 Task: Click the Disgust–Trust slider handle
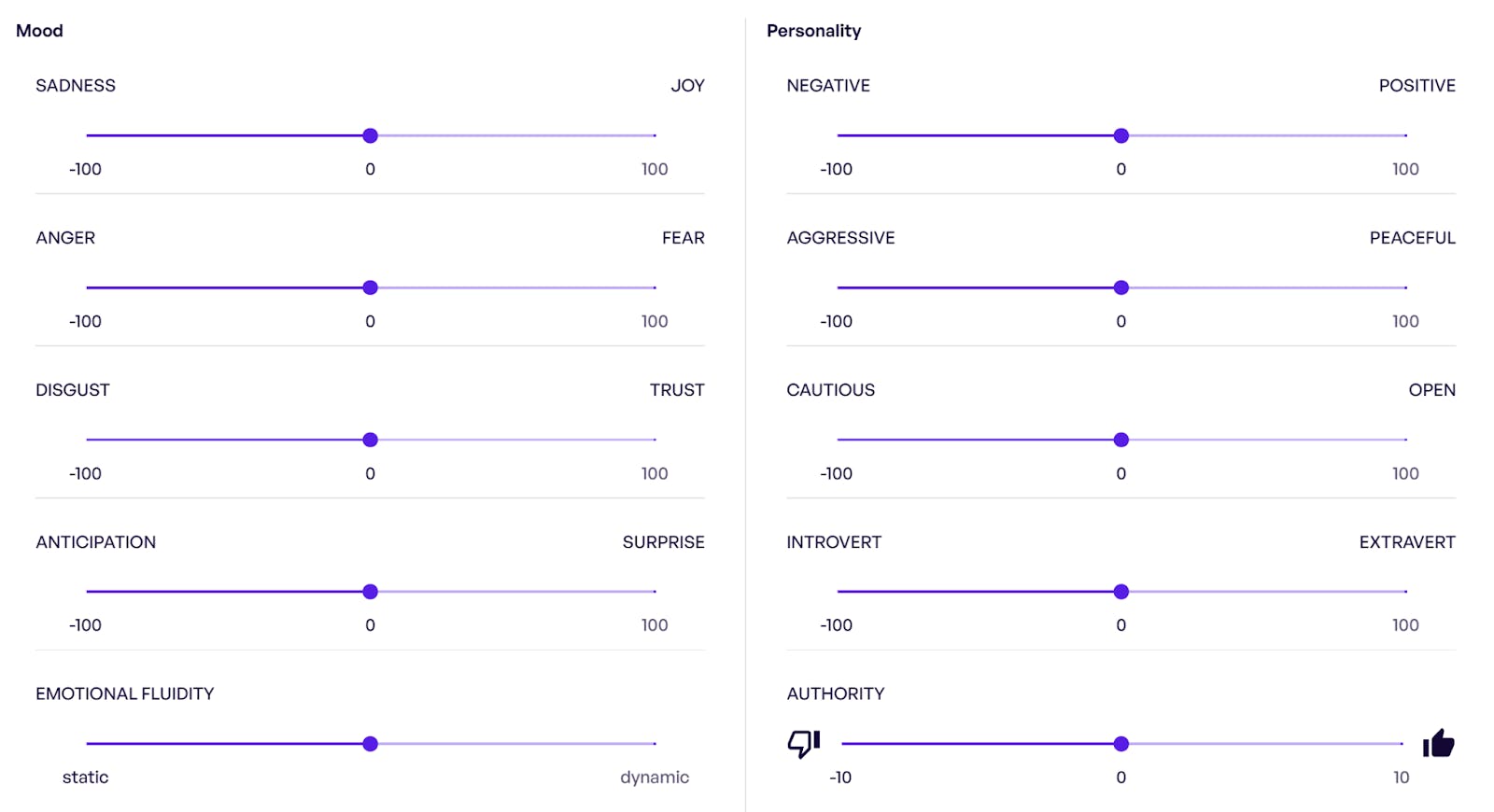371,440
